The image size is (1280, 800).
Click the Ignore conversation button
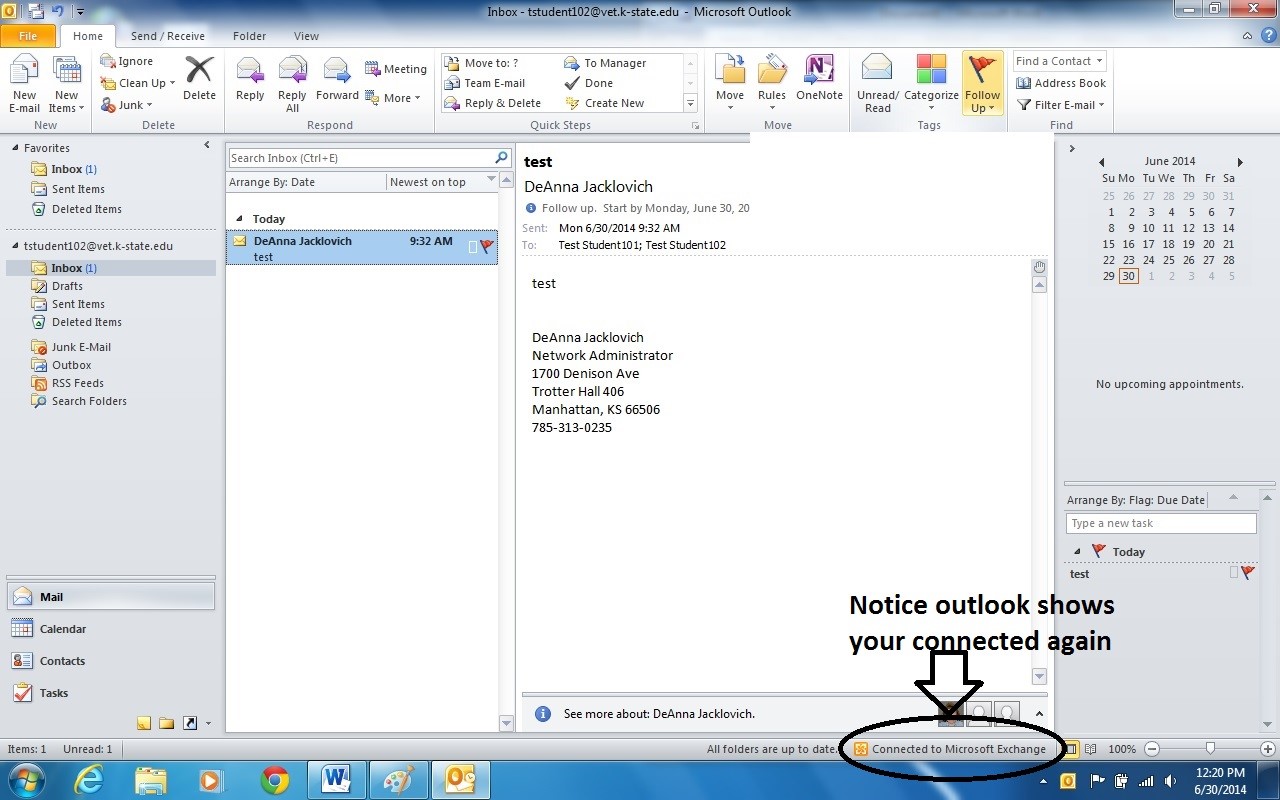127,61
